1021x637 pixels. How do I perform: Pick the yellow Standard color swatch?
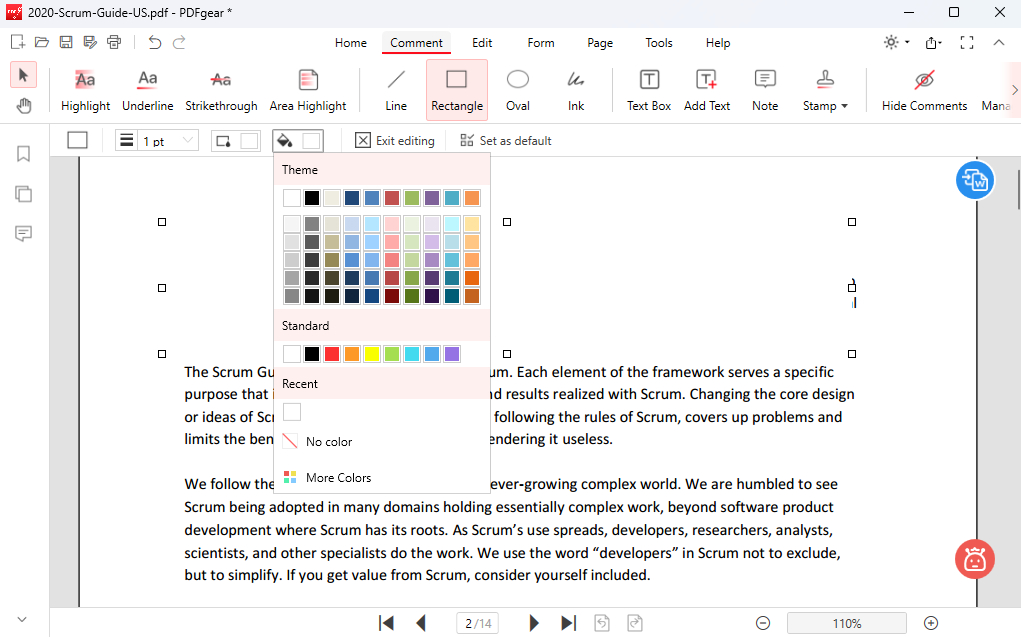coord(372,354)
